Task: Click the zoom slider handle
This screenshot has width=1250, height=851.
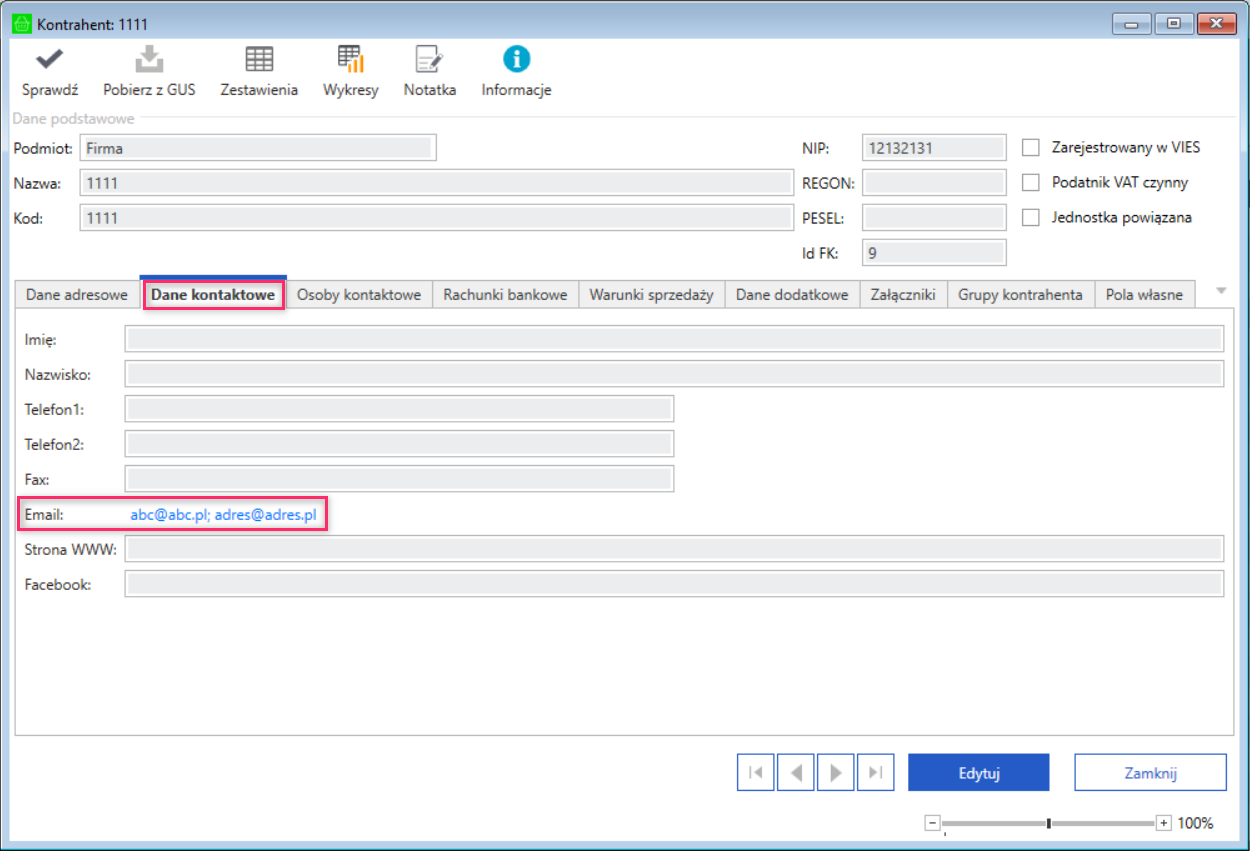Action: (1048, 823)
